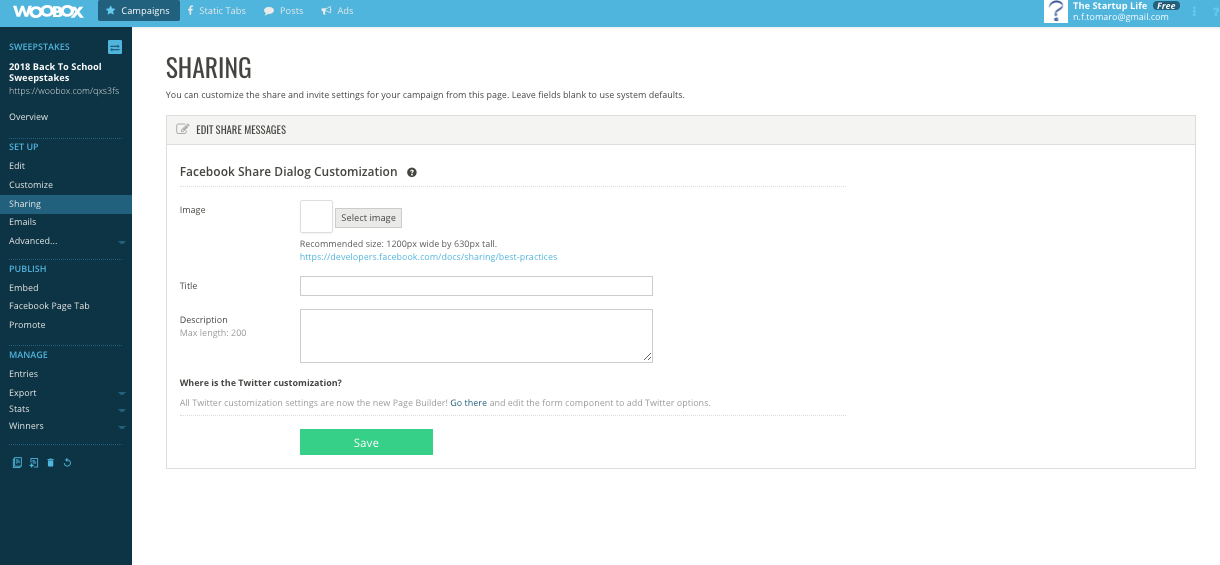Image resolution: width=1220 pixels, height=565 pixels.
Task: Click into the Description text area
Action: (x=476, y=335)
